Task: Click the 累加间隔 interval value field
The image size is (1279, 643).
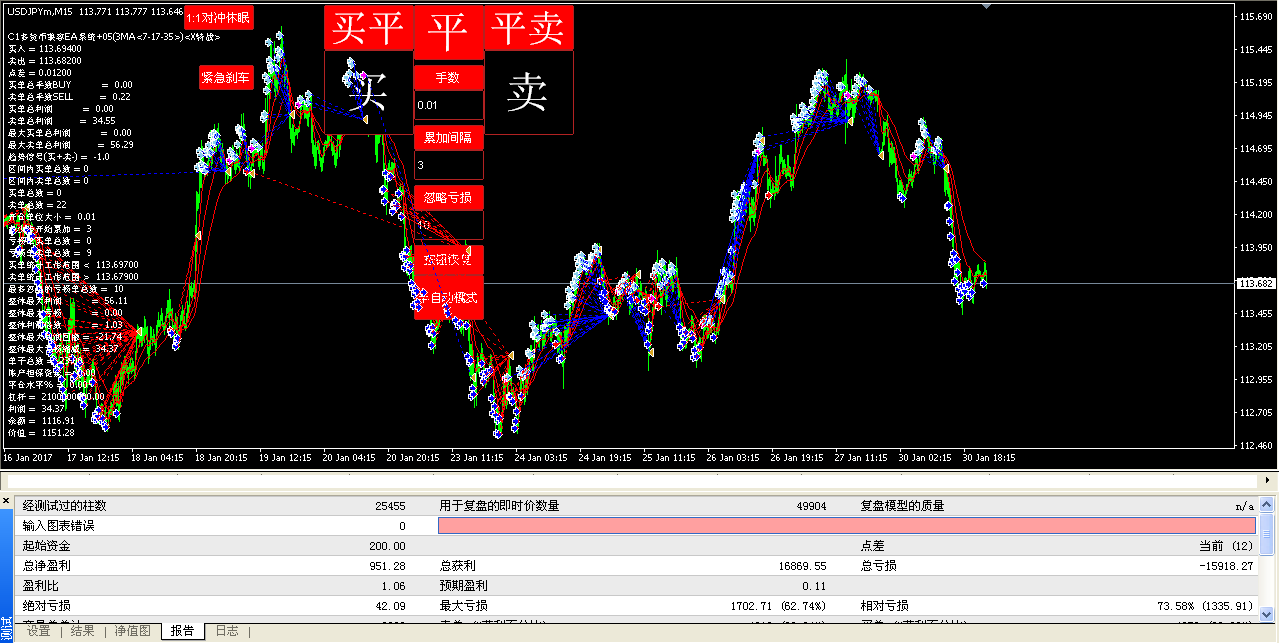Action: 448,165
